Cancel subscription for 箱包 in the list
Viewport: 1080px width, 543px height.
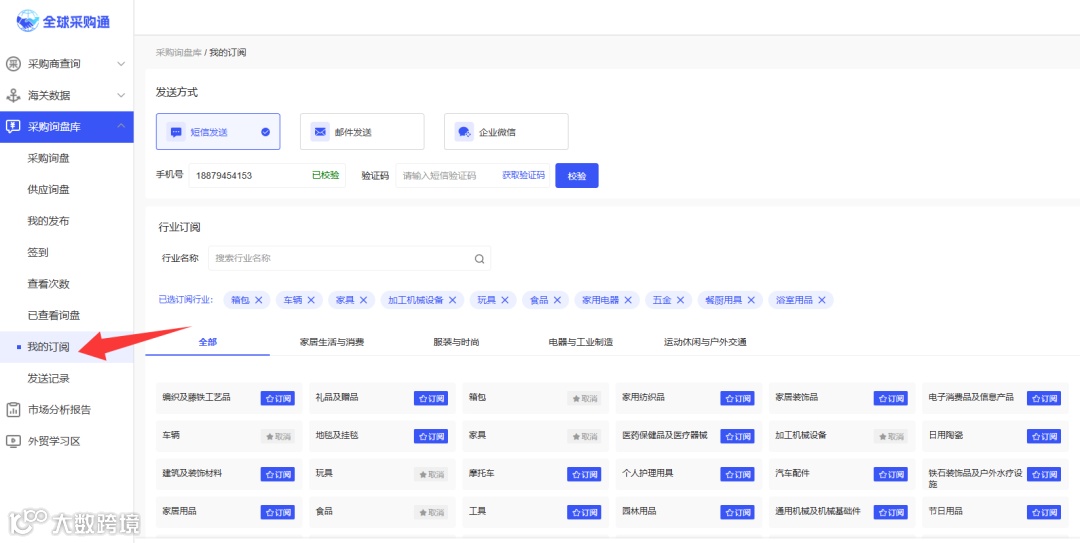(x=584, y=398)
